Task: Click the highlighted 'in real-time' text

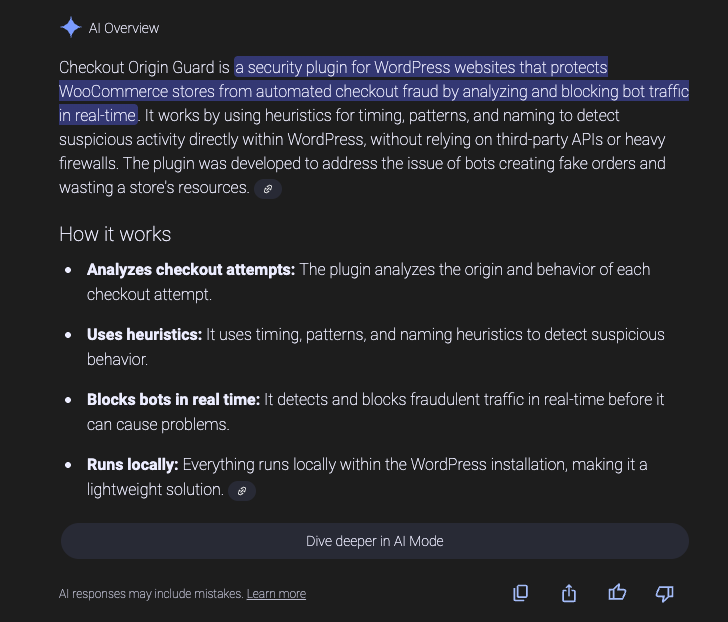Action: point(98,115)
